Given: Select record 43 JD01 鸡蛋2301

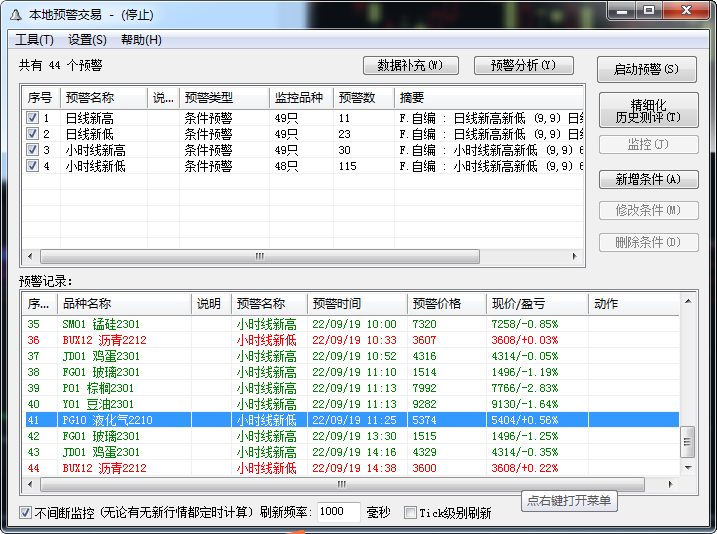Looking at the screenshot, I should (x=352, y=452).
